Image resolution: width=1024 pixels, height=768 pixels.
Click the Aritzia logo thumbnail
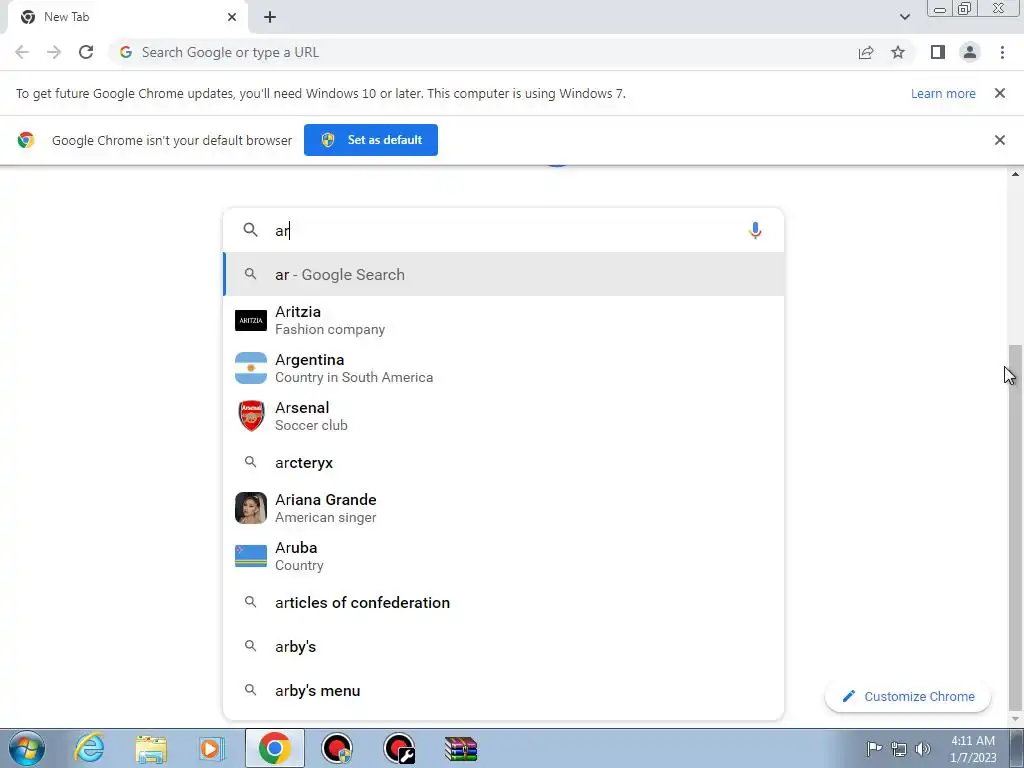[251, 320]
